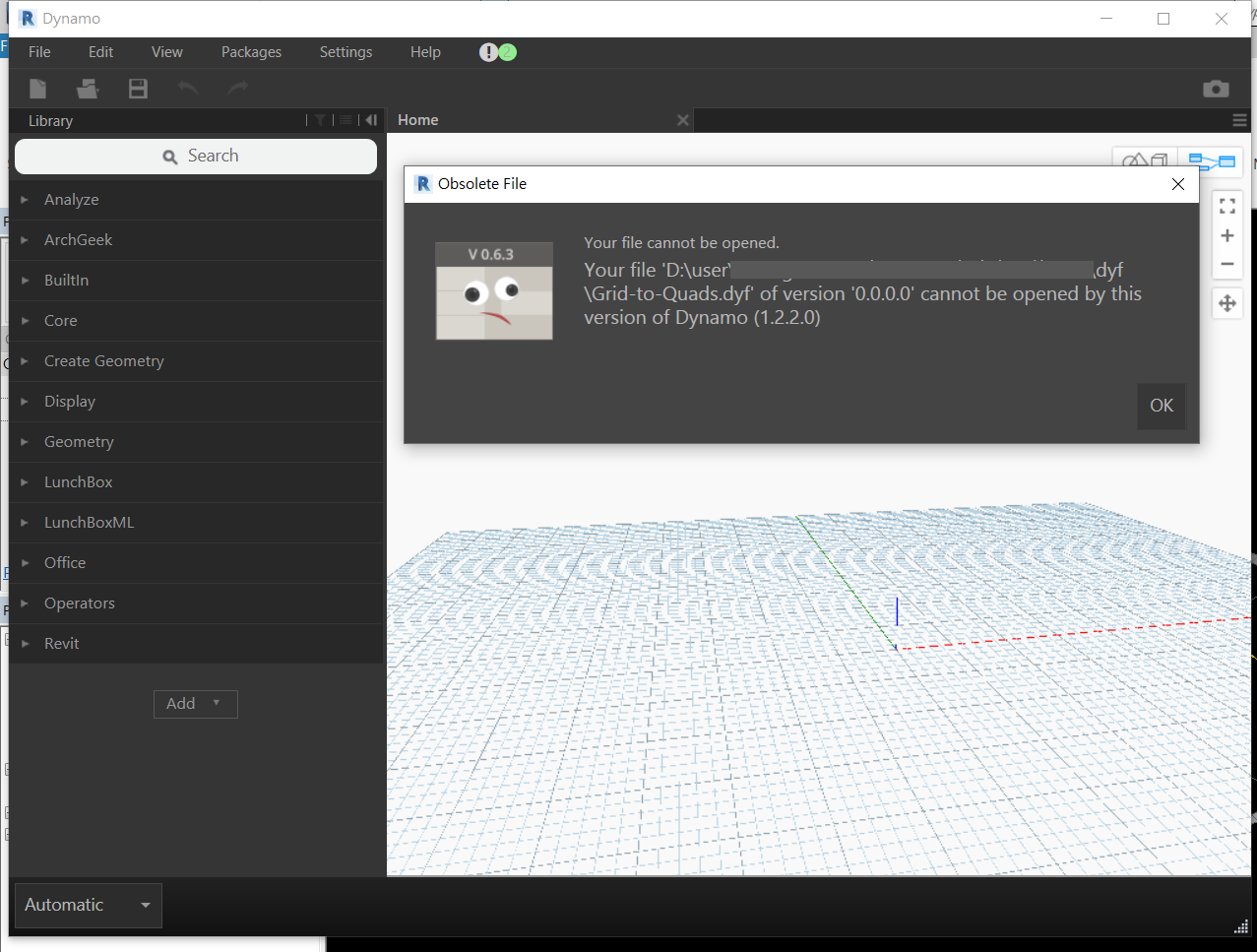Click the Revit logo in Dynamo title bar
The image size is (1257, 952).
coord(28,19)
